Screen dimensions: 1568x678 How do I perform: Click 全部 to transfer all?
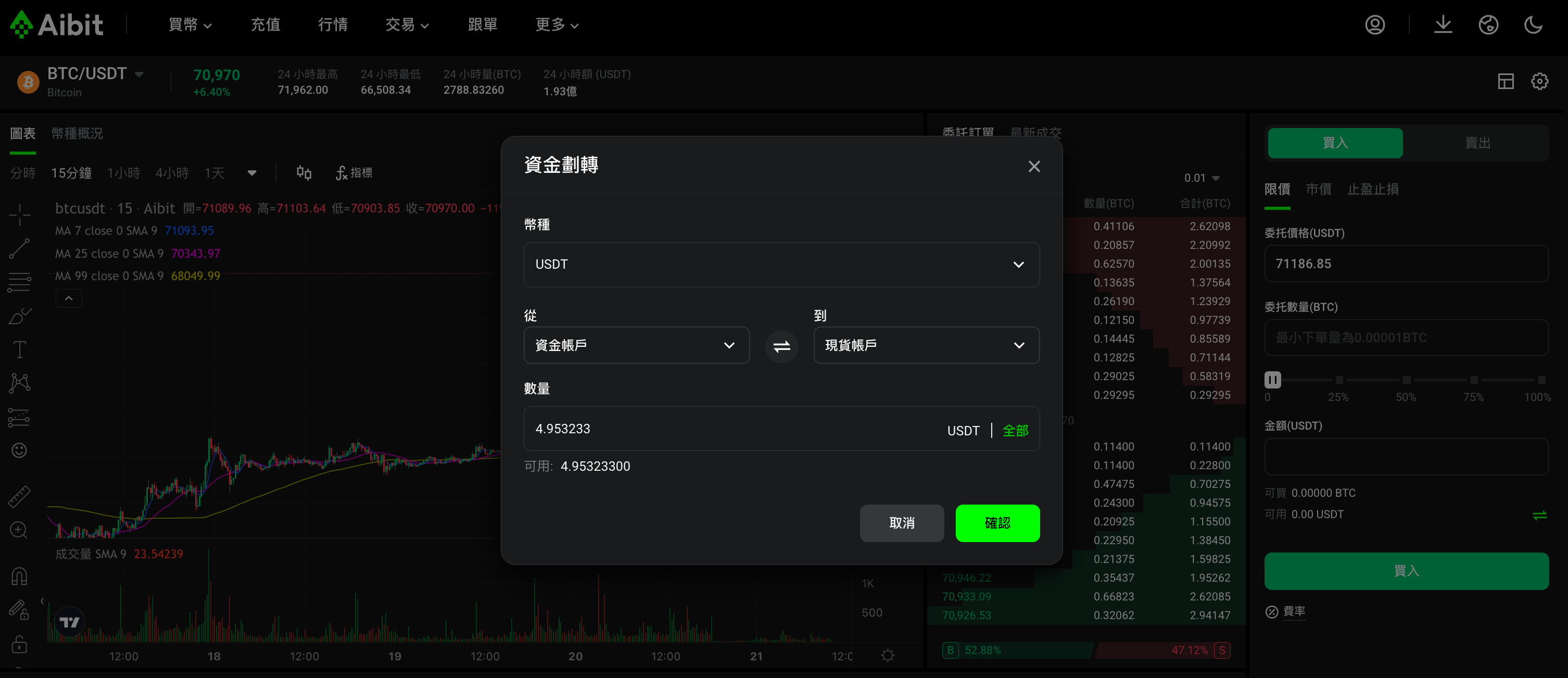point(1015,431)
